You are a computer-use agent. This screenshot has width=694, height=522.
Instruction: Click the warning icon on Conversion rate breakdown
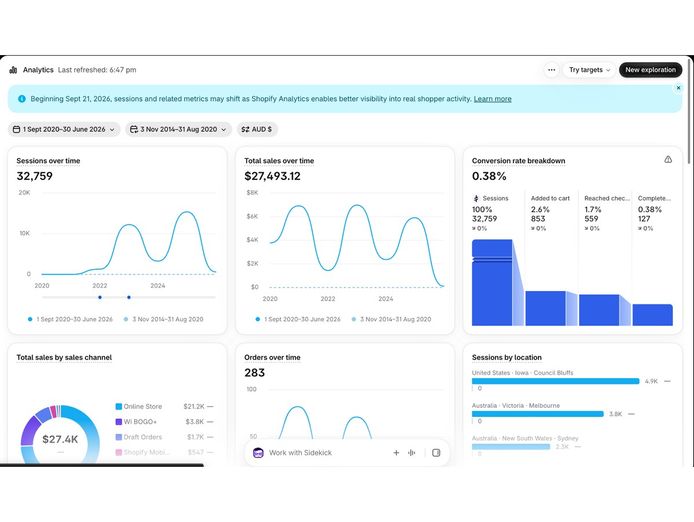coord(668,159)
